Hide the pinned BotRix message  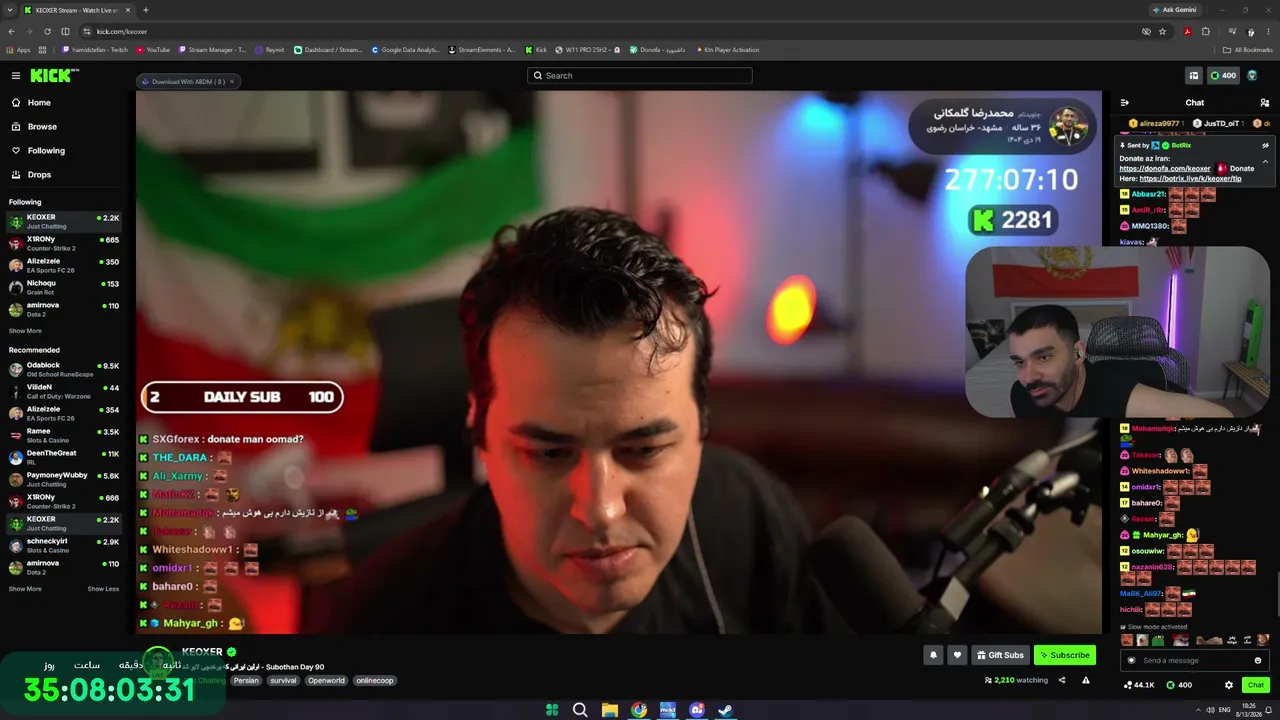(1265, 146)
